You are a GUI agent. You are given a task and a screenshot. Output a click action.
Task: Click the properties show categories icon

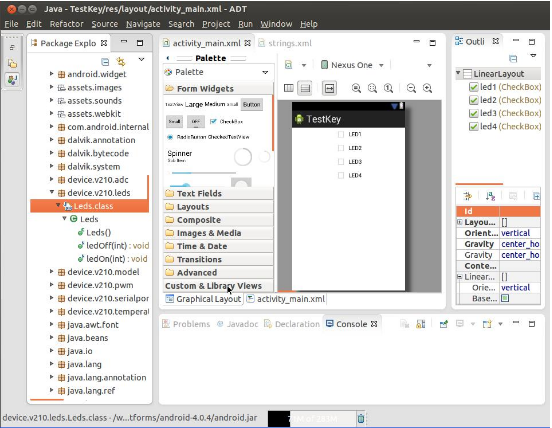tap(468, 196)
